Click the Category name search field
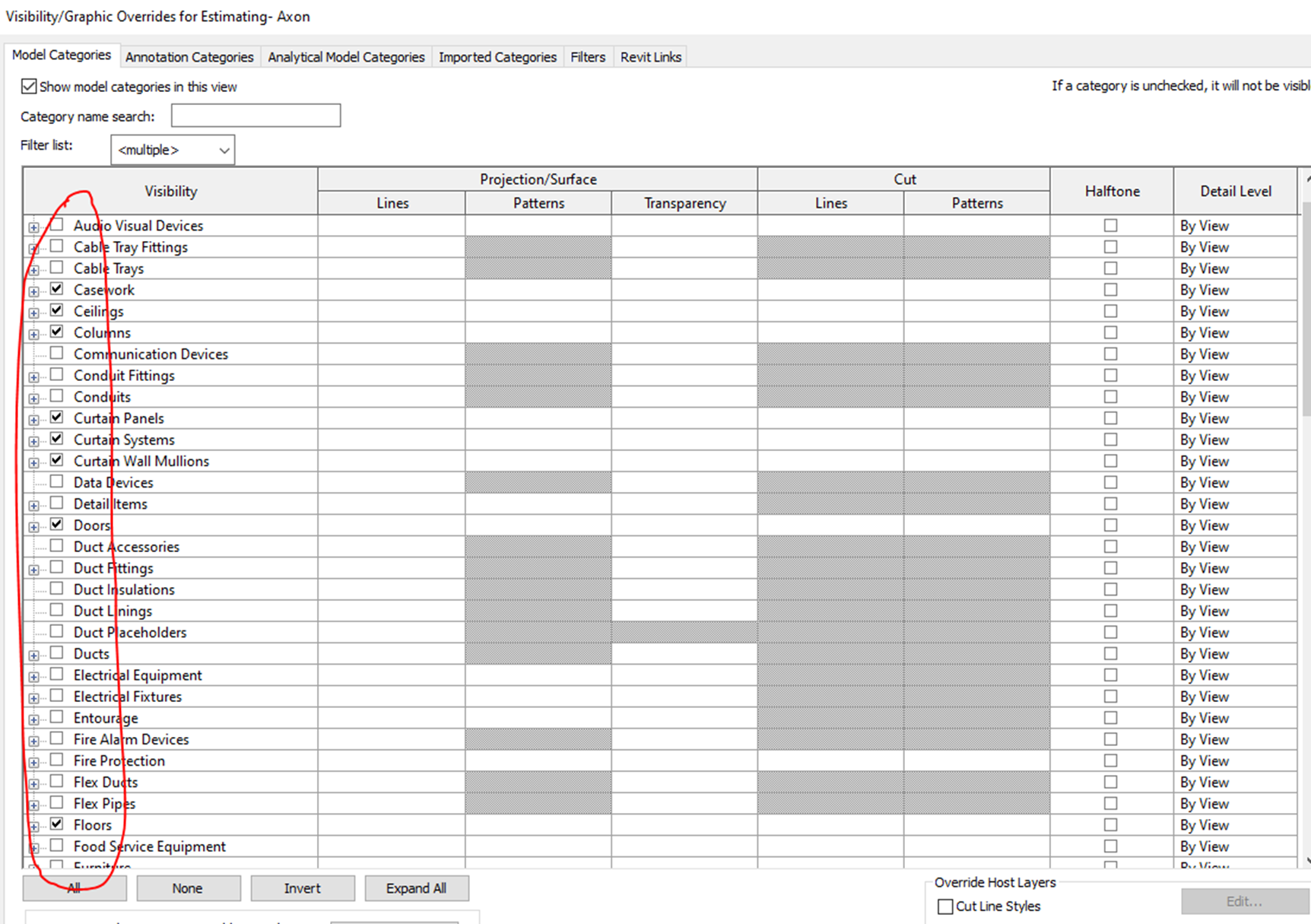This screenshot has width=1311, height=924. (256, 116)
